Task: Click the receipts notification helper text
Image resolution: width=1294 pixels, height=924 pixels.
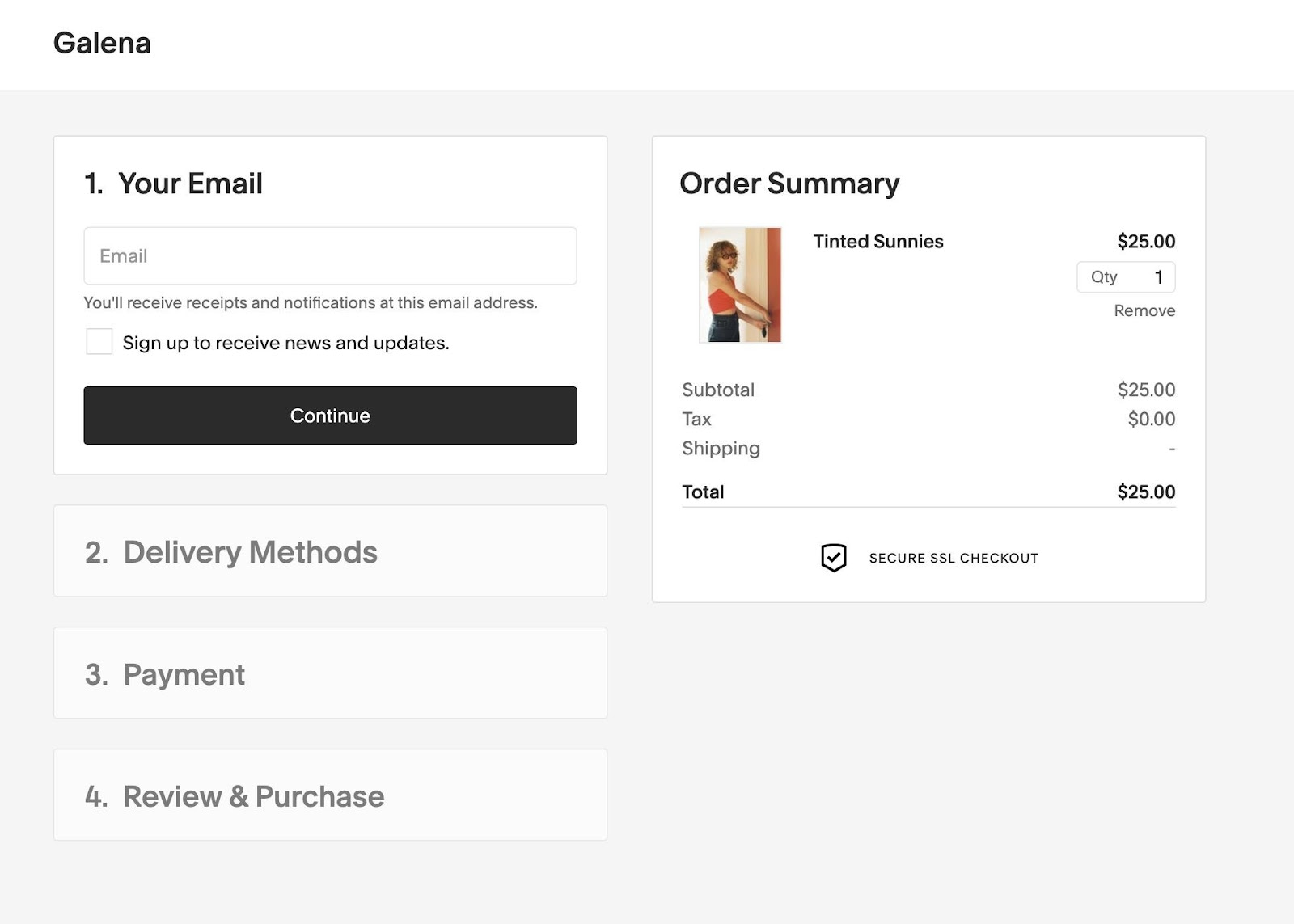Action: click(310, 302)
